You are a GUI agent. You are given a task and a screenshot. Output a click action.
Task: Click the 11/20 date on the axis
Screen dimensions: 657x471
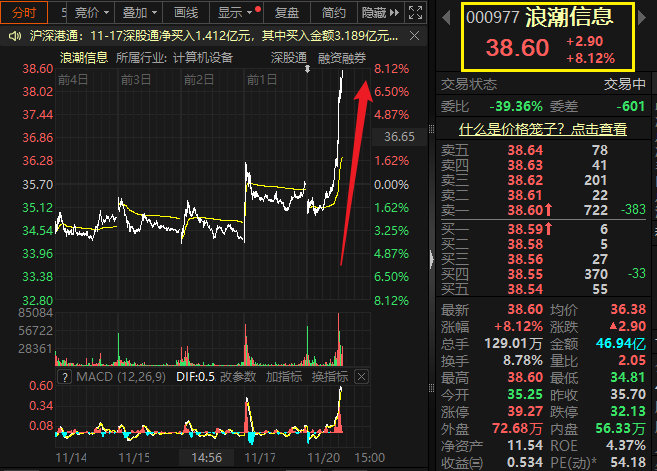323,458
